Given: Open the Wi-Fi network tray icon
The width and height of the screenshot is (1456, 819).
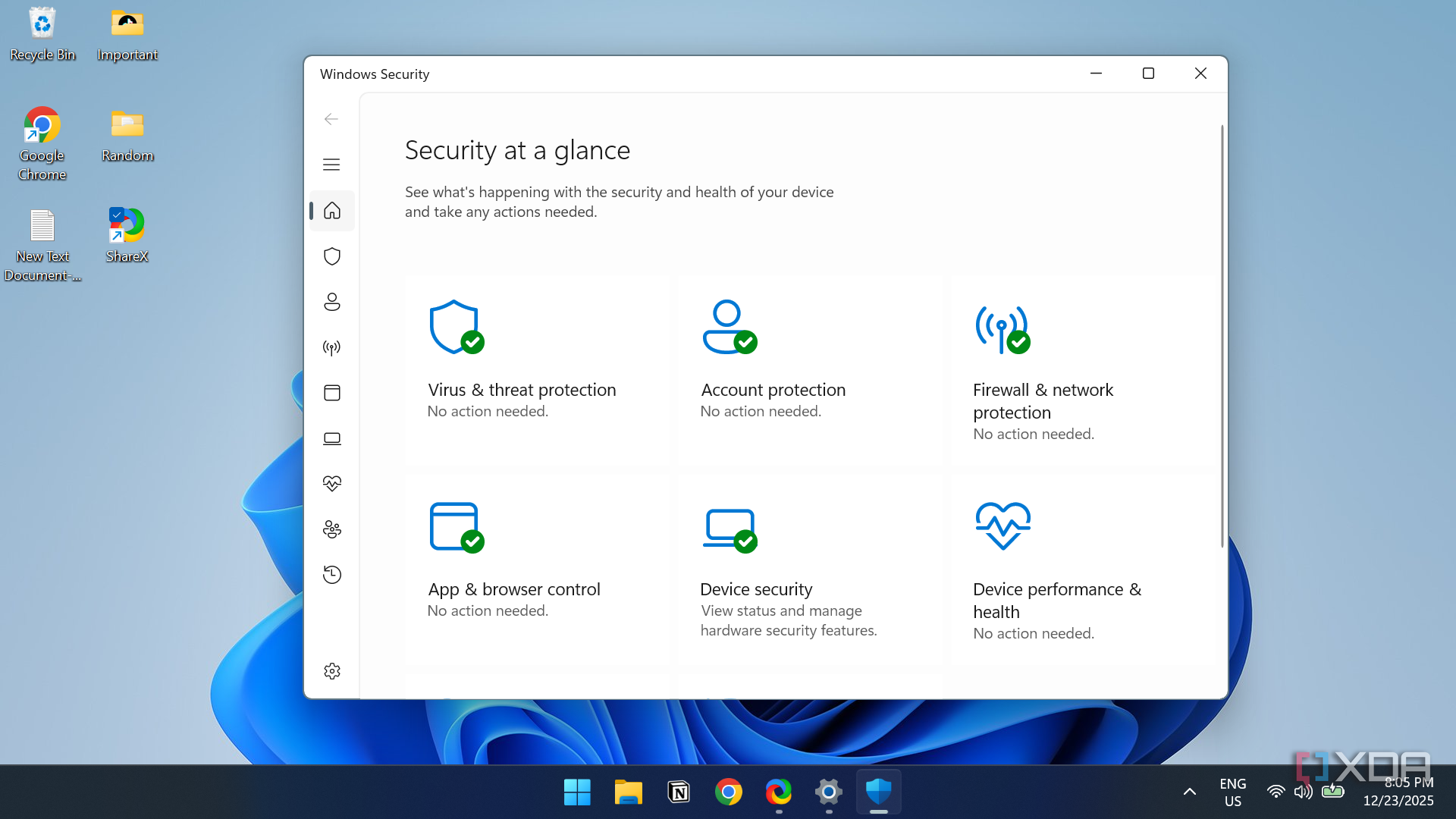Looking at the screenshot, I should (x=1276, y=792).
